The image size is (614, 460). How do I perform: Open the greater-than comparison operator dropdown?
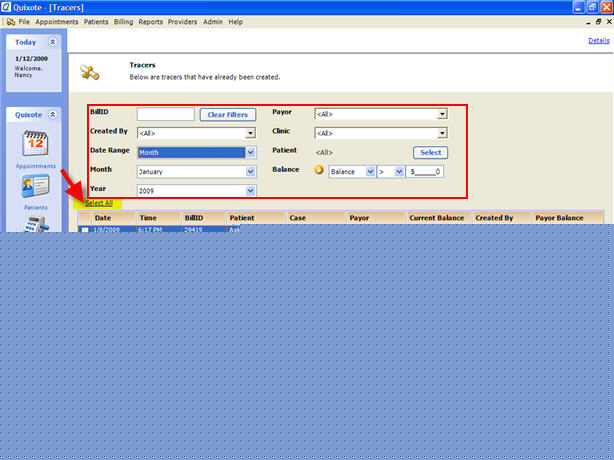click(390, 171)
